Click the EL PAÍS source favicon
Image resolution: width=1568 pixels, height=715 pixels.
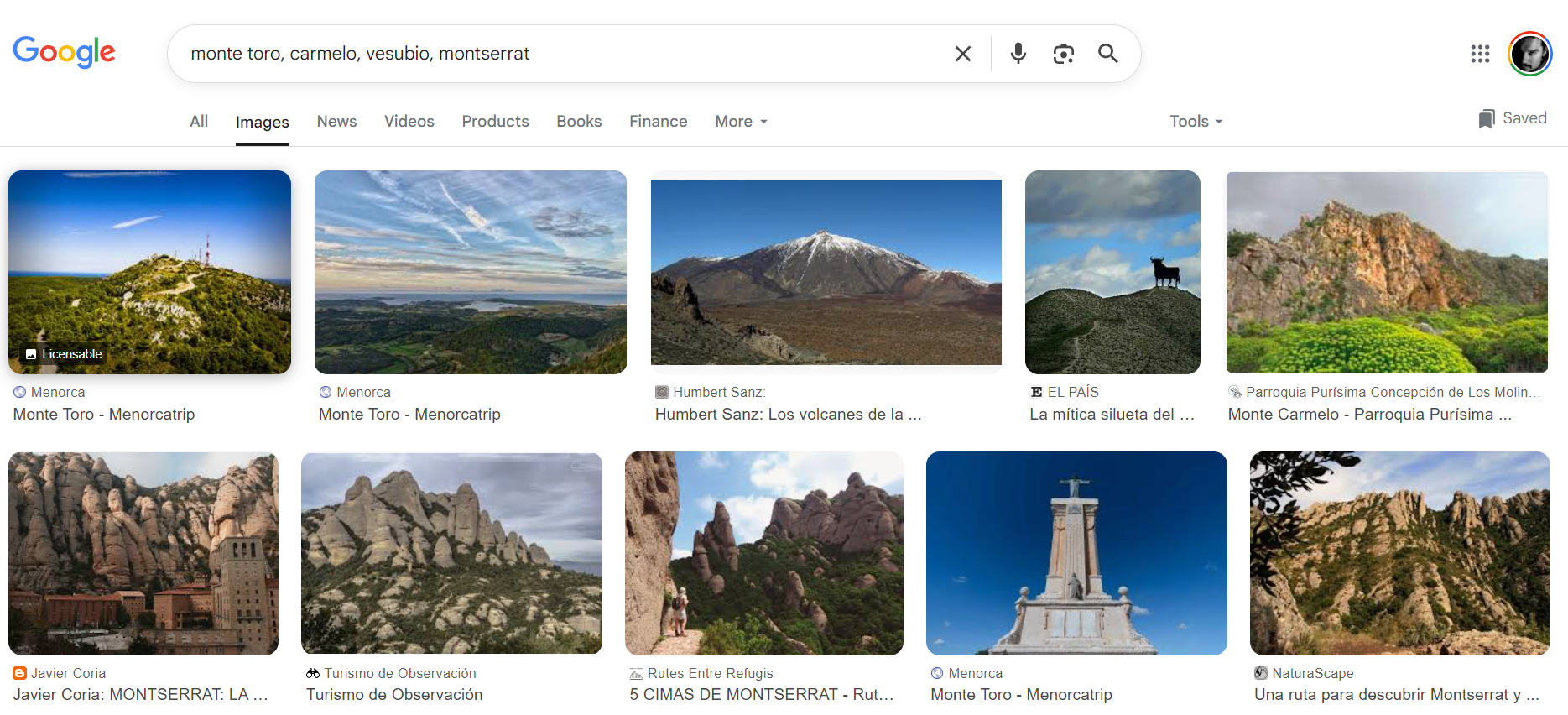pyautogui.click(x=1036, y=392)
